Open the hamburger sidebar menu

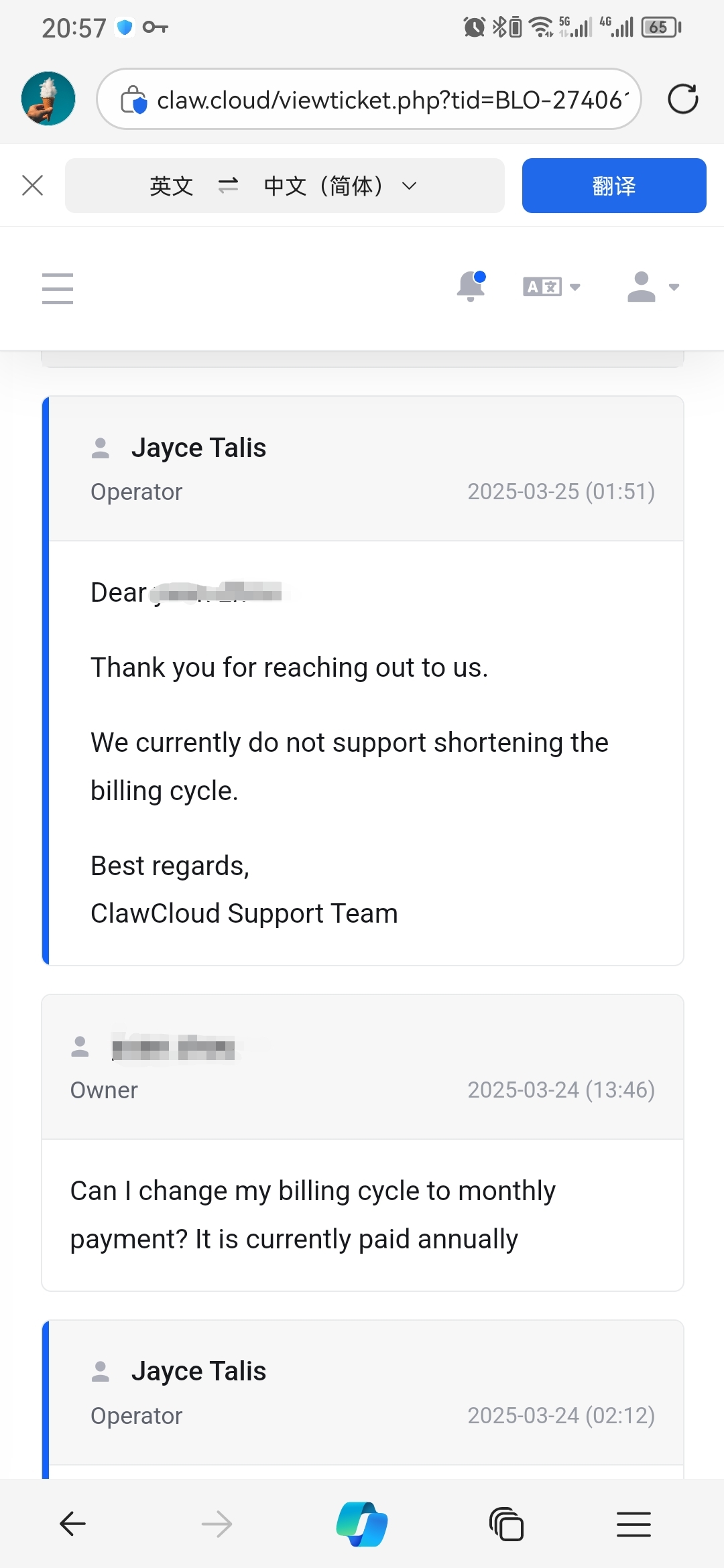[58, 288]
